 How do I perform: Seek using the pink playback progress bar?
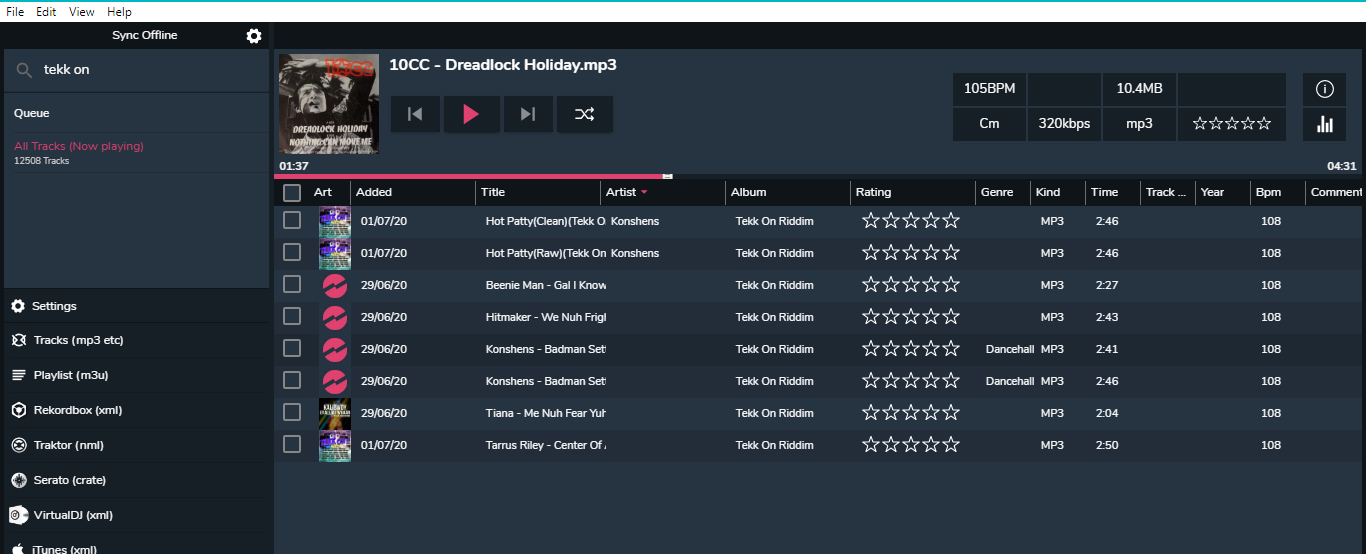pos(470,176)
